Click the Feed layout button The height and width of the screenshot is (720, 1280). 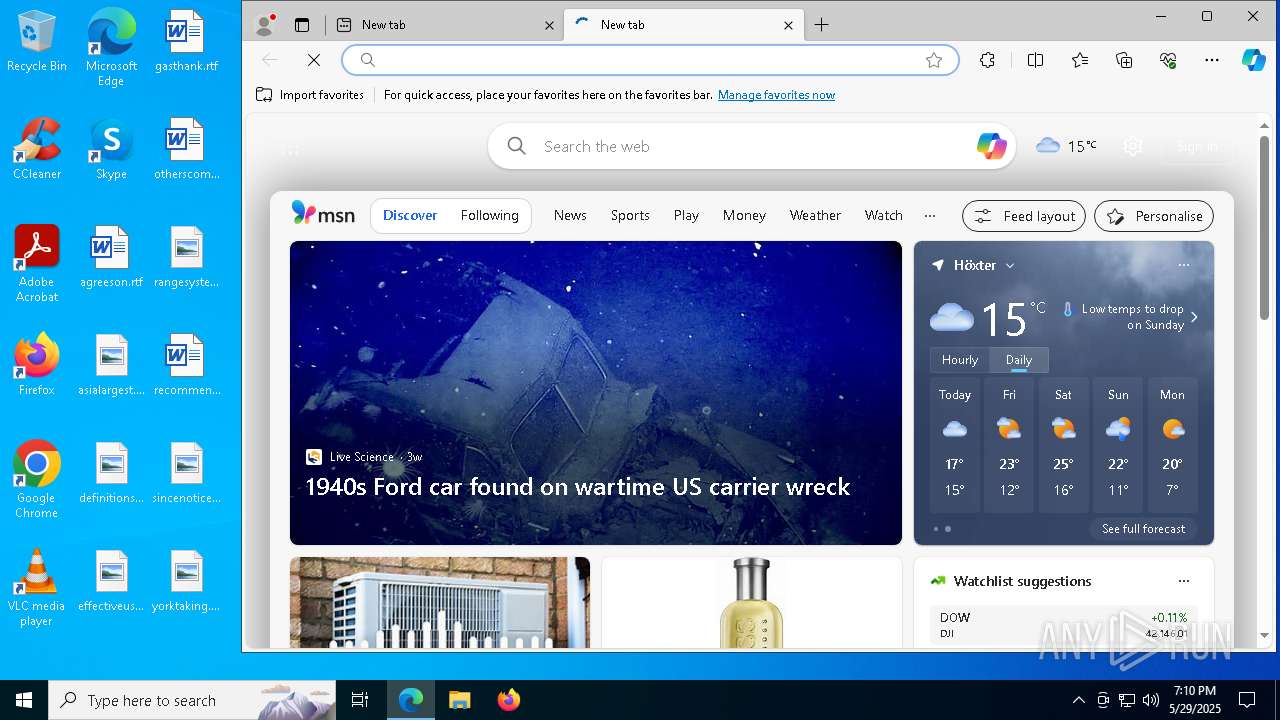[x=1024, y=216]
